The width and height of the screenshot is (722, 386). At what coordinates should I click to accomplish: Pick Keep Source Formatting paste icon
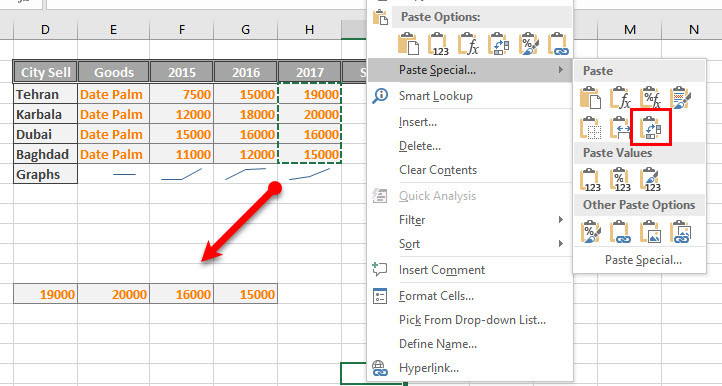click(681, 97)
